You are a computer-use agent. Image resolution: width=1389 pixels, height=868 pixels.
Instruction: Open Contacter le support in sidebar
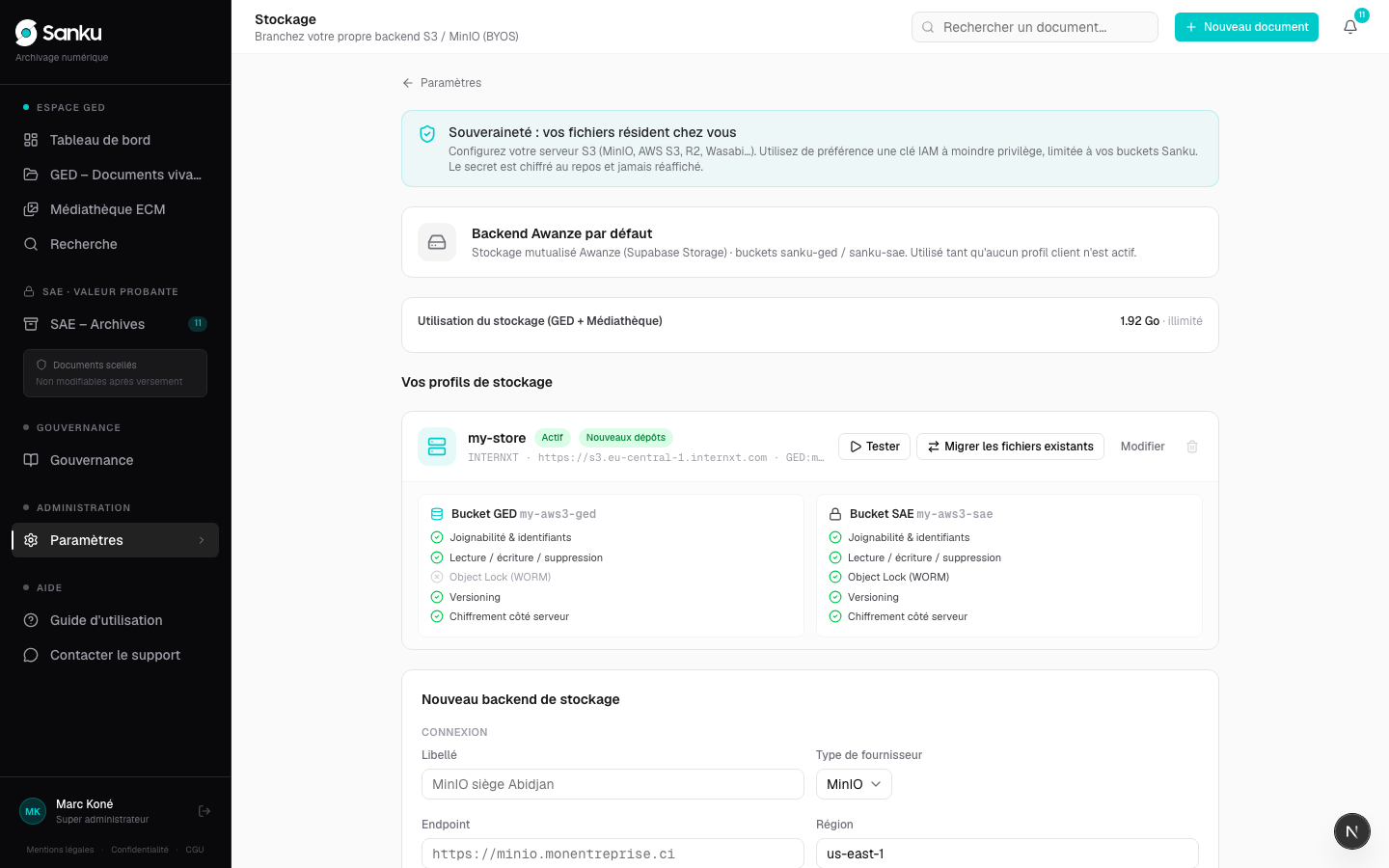[x=116, y=655]
